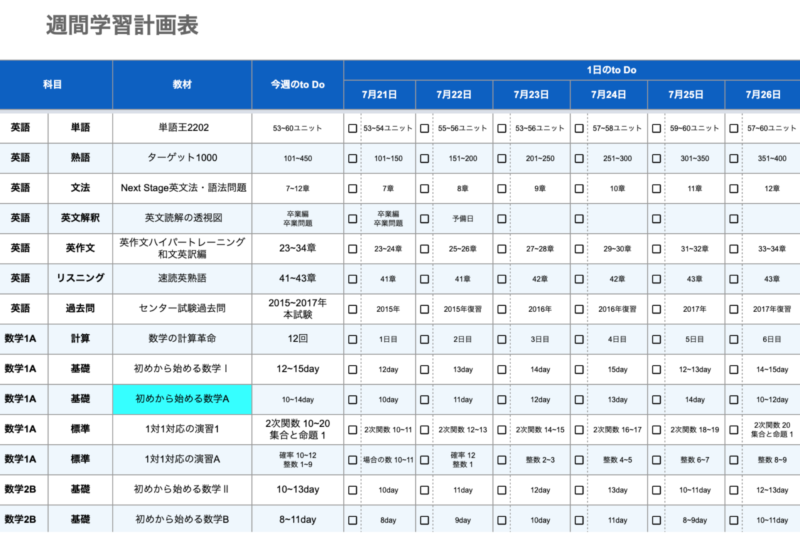Screen dimensions: 800x533
Task: Click the 1対1対応の演習1 cell
Action: pyautogui.click(x=182, y=429)
